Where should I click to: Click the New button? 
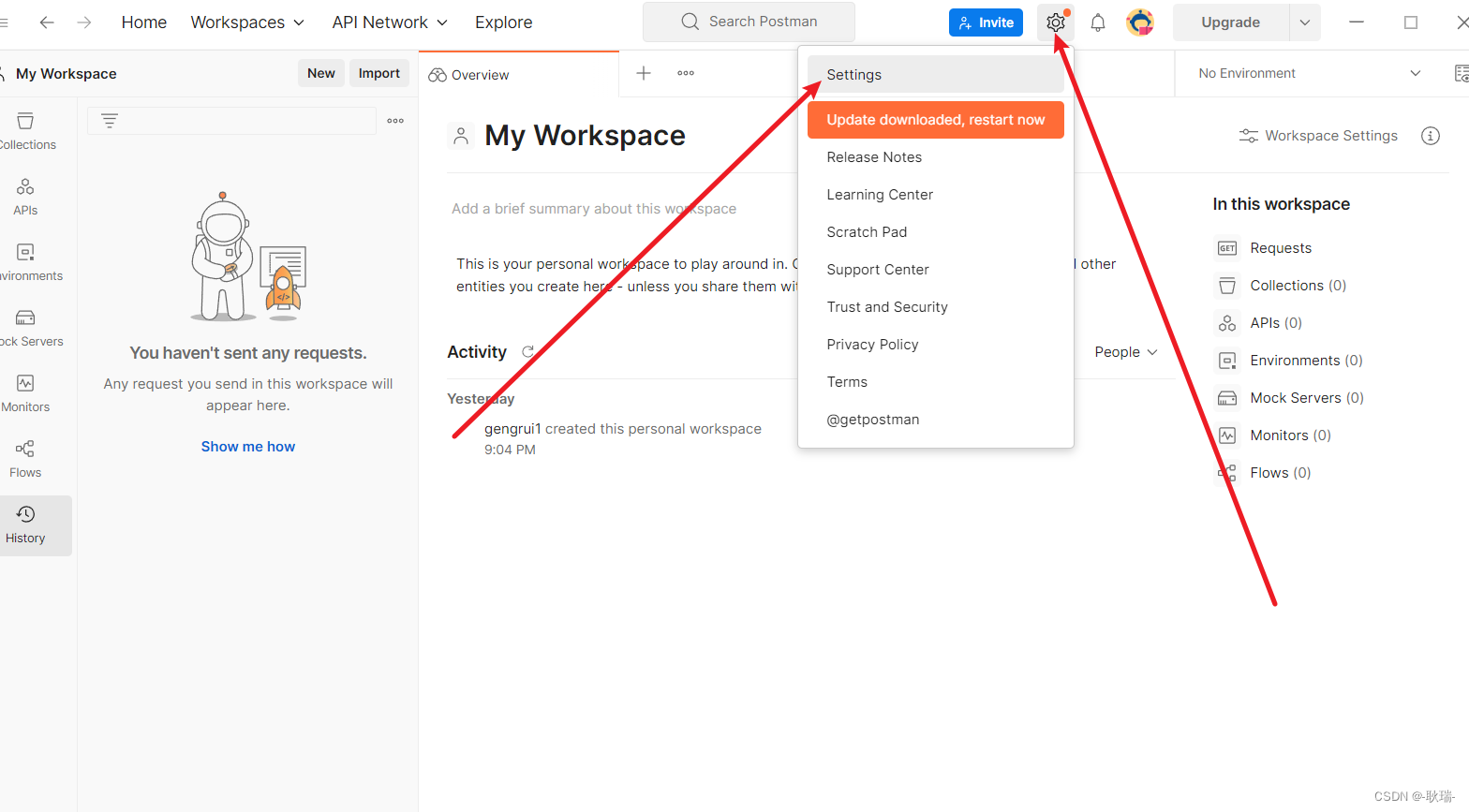point(321,73)
